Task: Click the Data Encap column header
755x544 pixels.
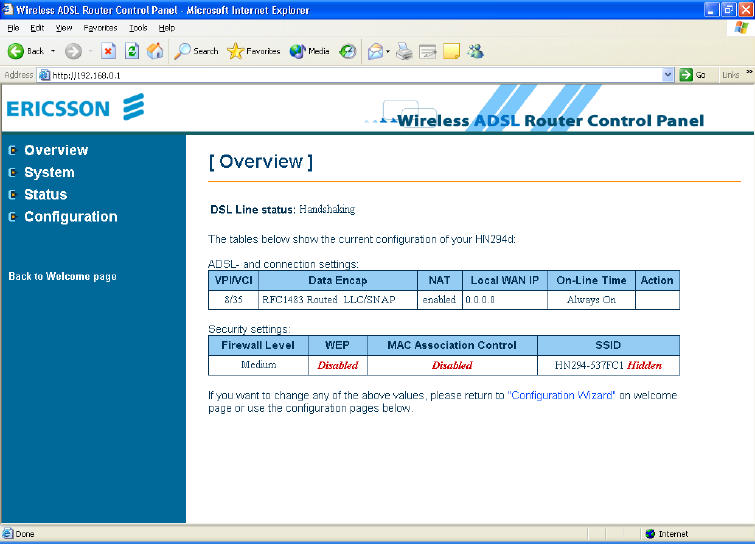Action: 338,280
